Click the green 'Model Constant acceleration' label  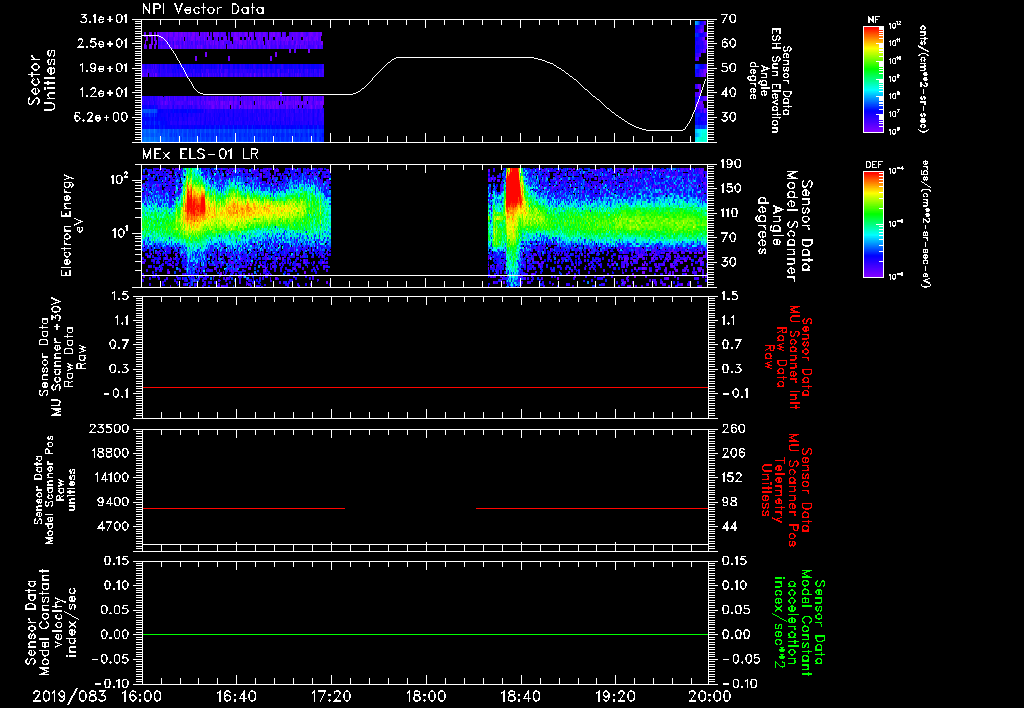click(798, 623)
